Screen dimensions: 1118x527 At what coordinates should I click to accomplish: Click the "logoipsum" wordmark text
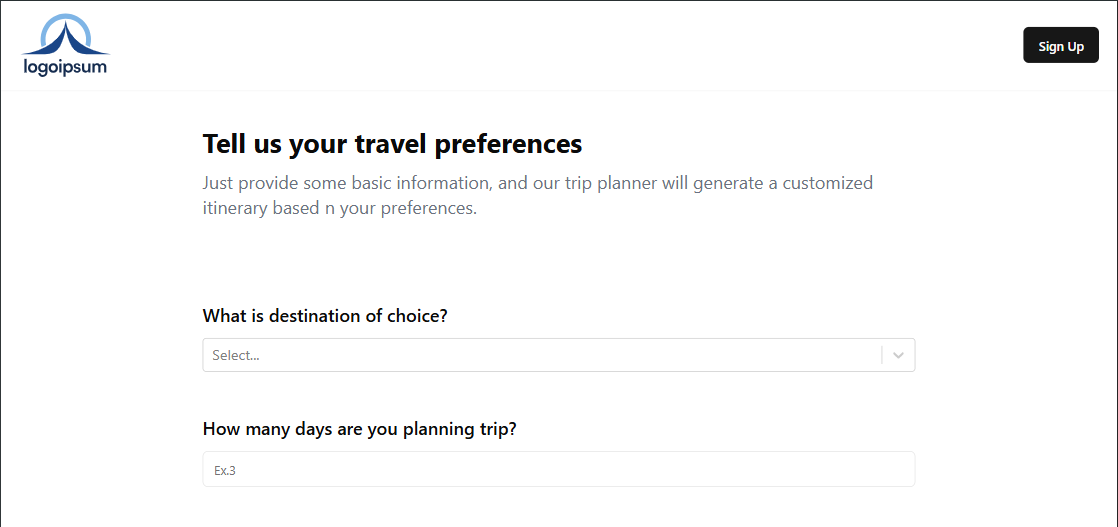tap(65, 67)
